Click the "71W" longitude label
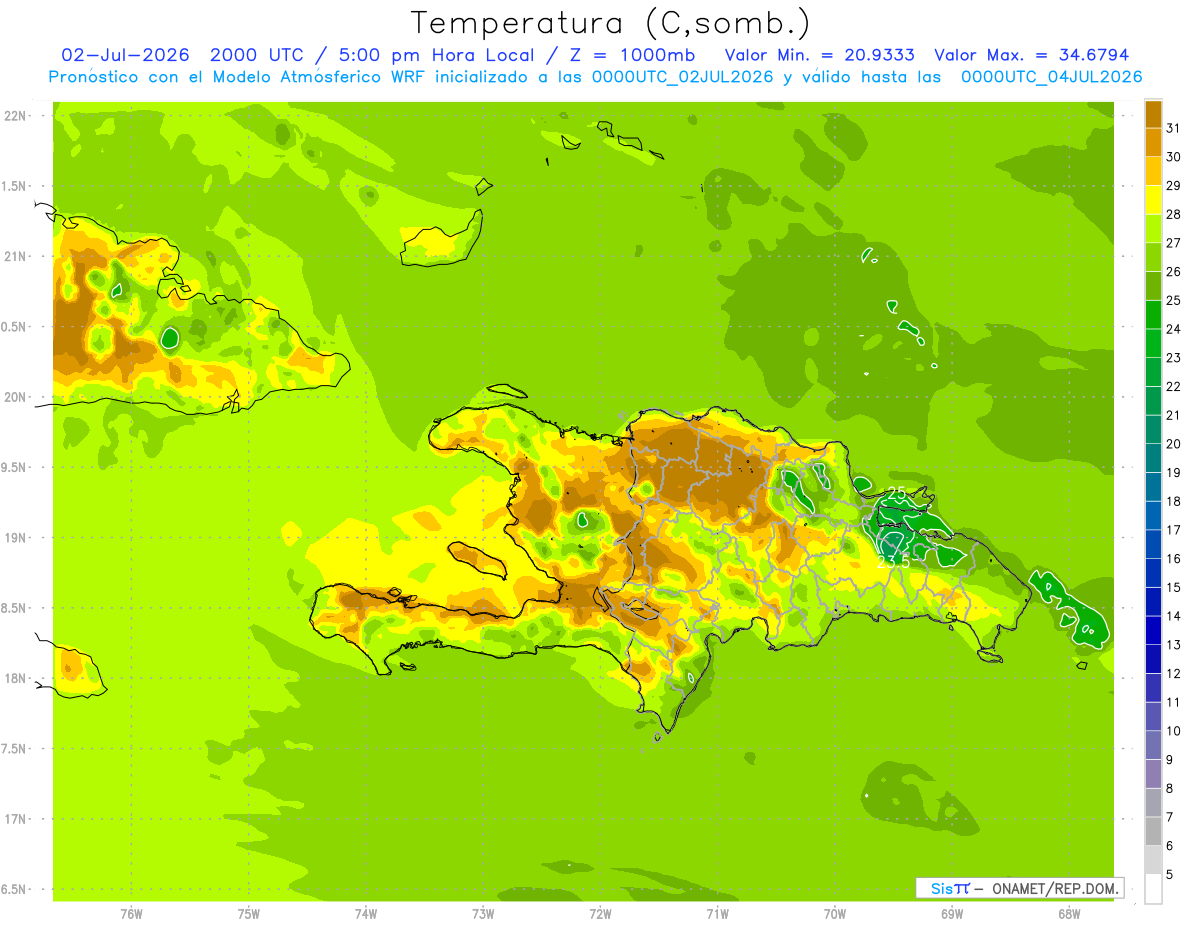The height and width of the screenshot is (927, 1200). coord(717,914)
